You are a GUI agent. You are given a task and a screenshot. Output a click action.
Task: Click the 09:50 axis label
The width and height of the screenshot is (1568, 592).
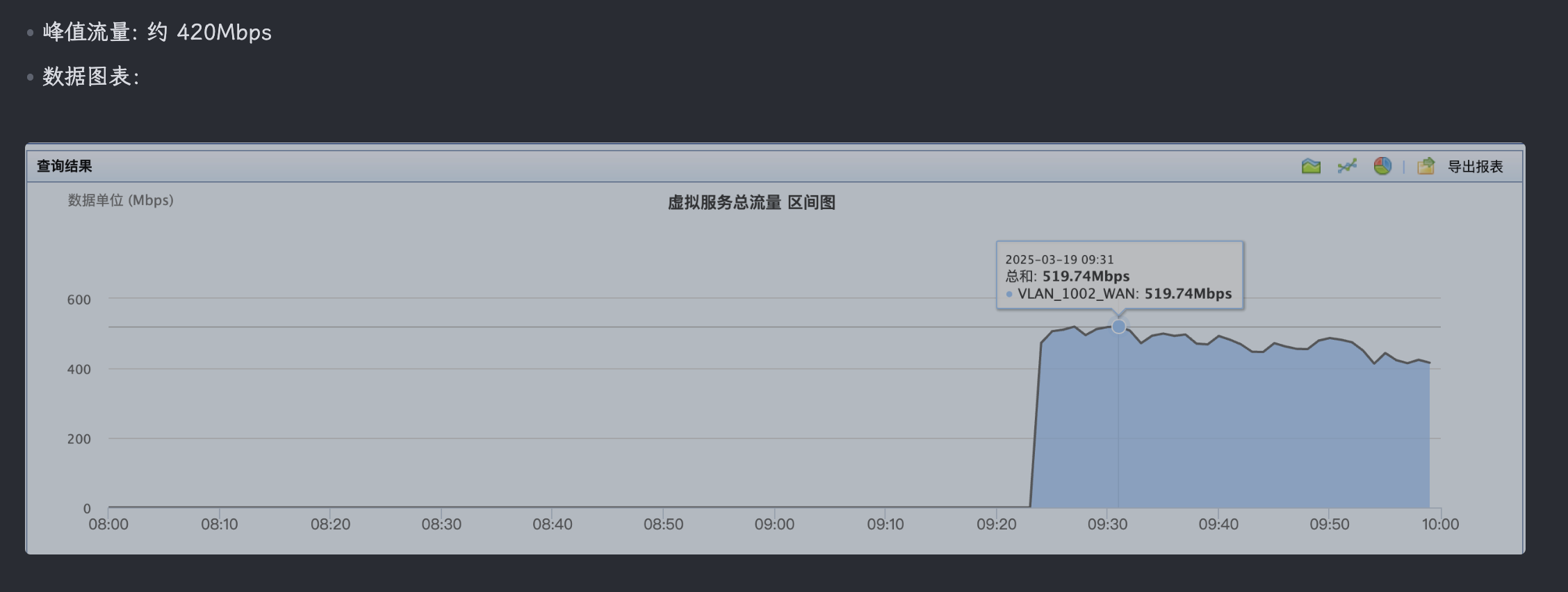coord(1330,525)
